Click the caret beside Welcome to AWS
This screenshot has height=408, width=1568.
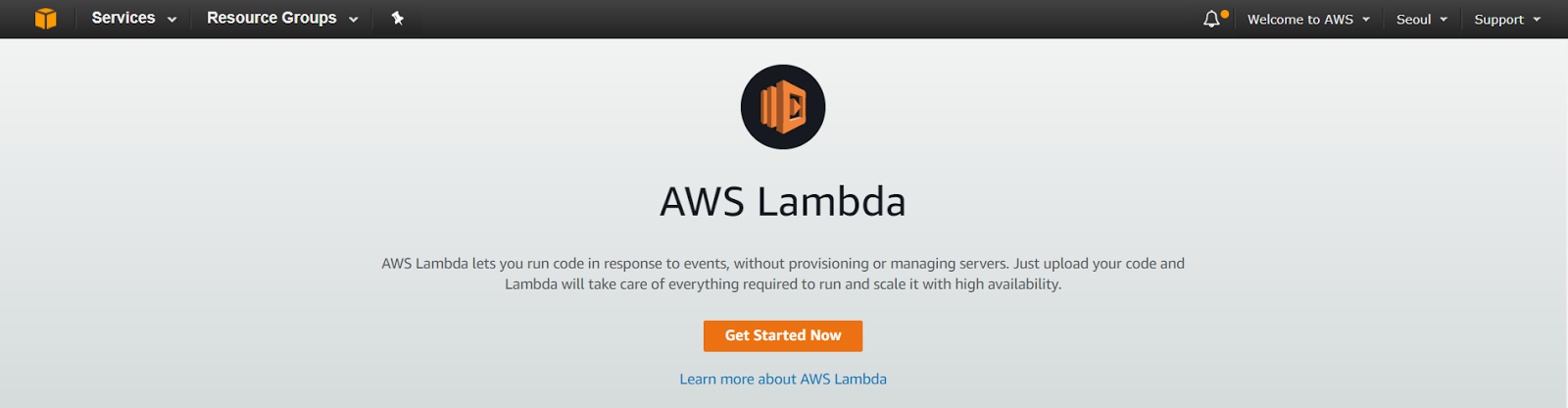coord(1366,20)
